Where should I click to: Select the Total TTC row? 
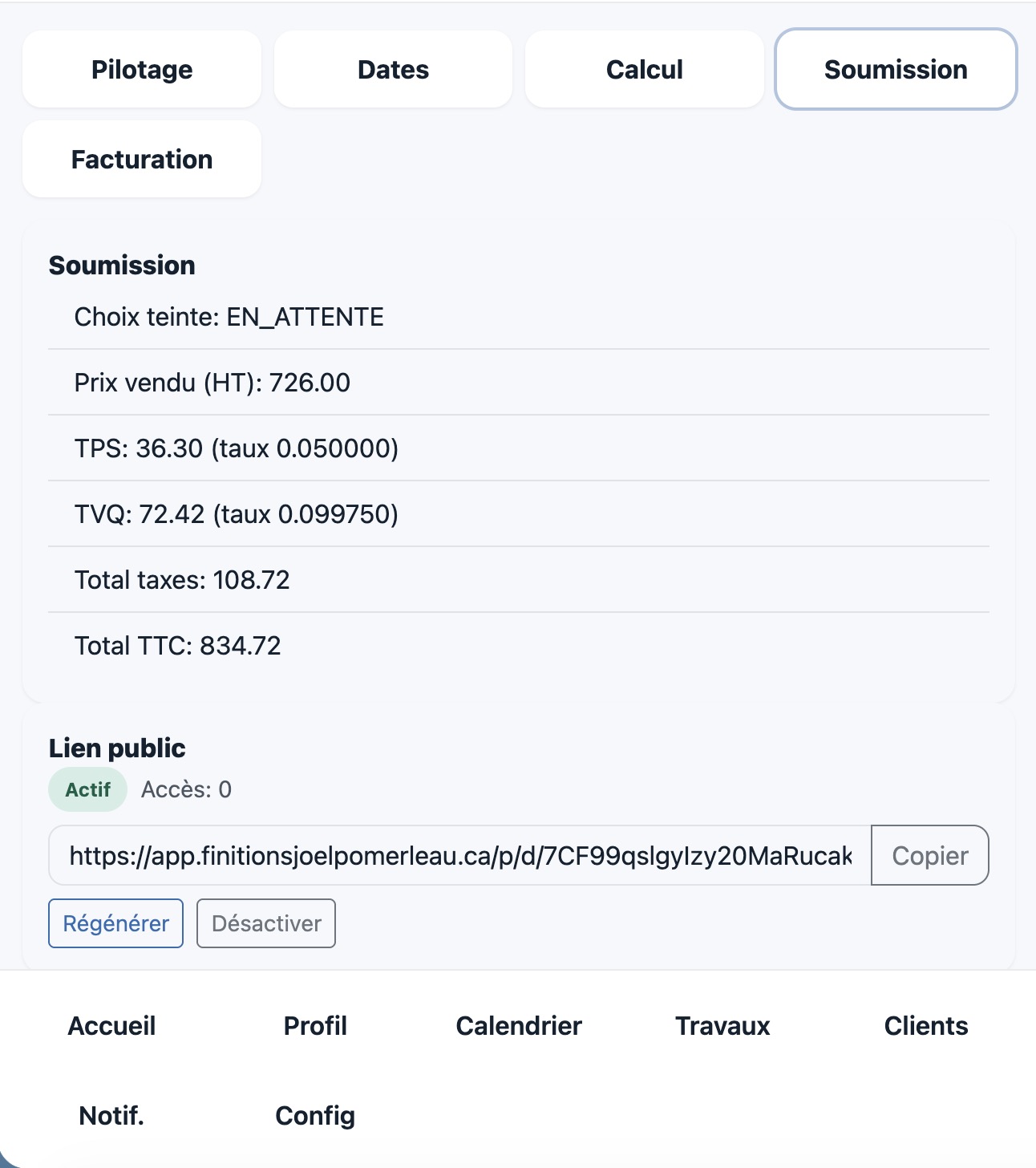[x=519, y=646]
